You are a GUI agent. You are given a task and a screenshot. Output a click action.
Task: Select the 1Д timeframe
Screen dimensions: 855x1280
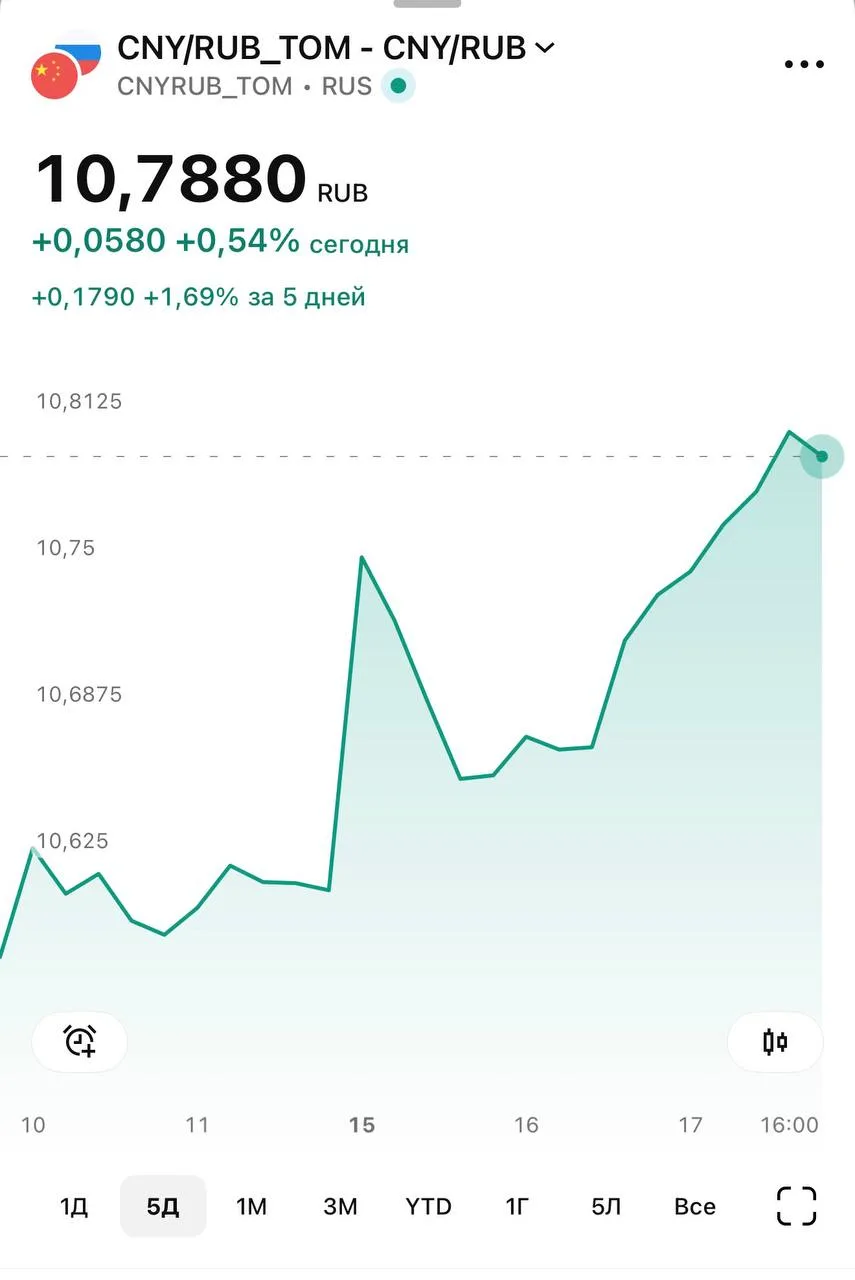point(74,1206)
